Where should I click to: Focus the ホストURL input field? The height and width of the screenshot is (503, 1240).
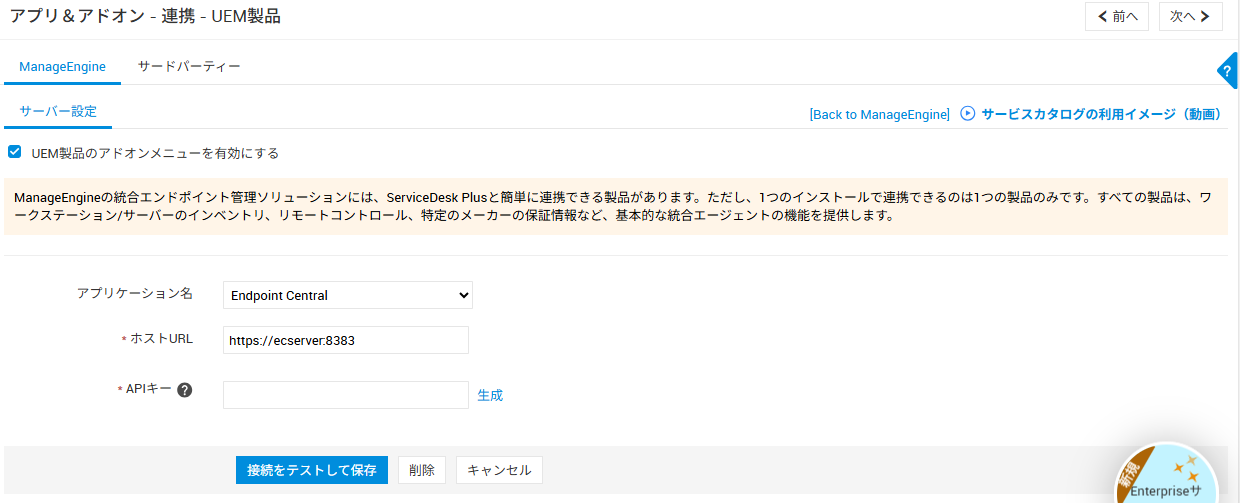coord(345,340)
